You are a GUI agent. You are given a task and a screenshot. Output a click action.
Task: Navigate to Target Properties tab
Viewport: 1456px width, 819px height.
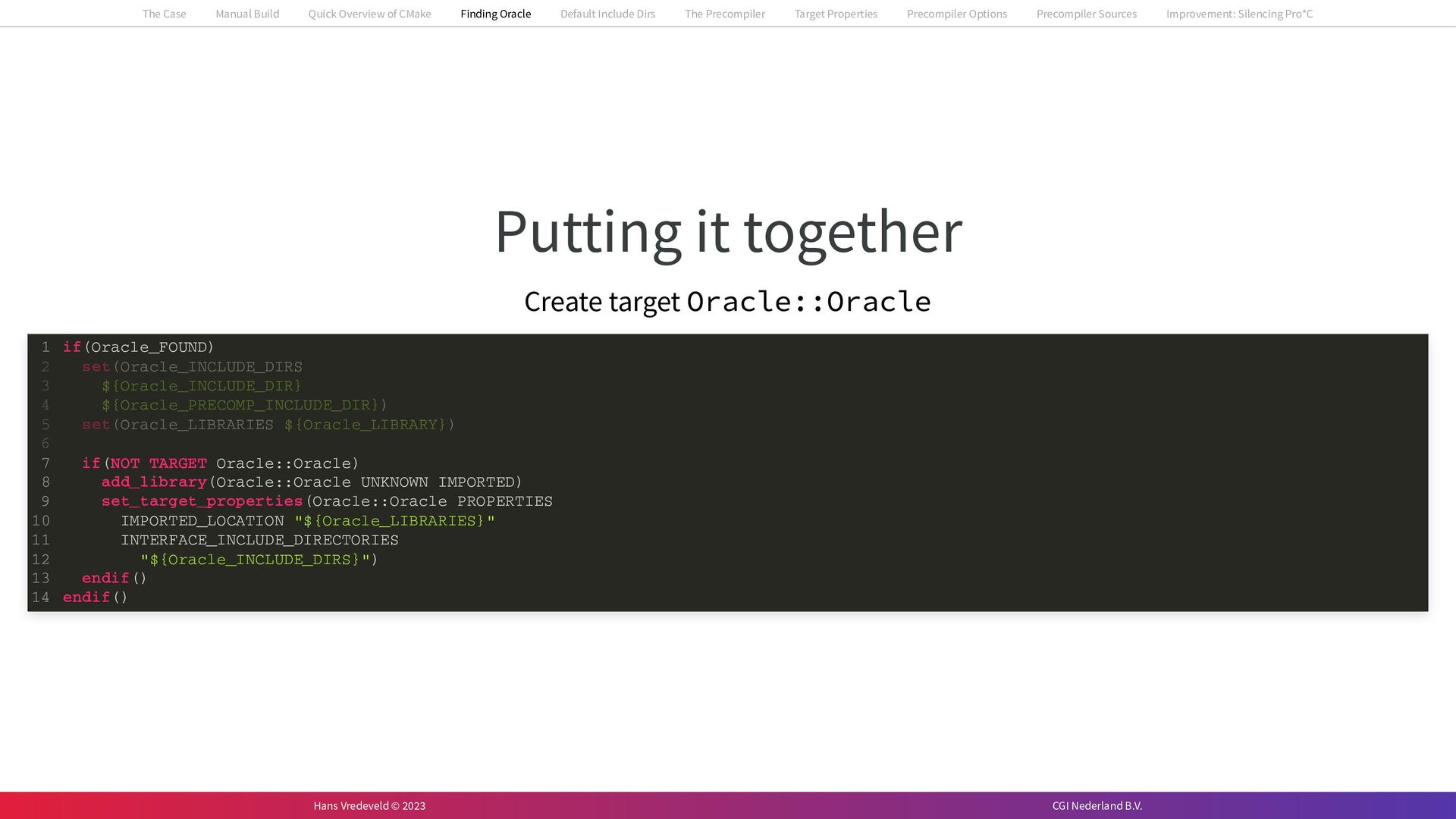836,14
